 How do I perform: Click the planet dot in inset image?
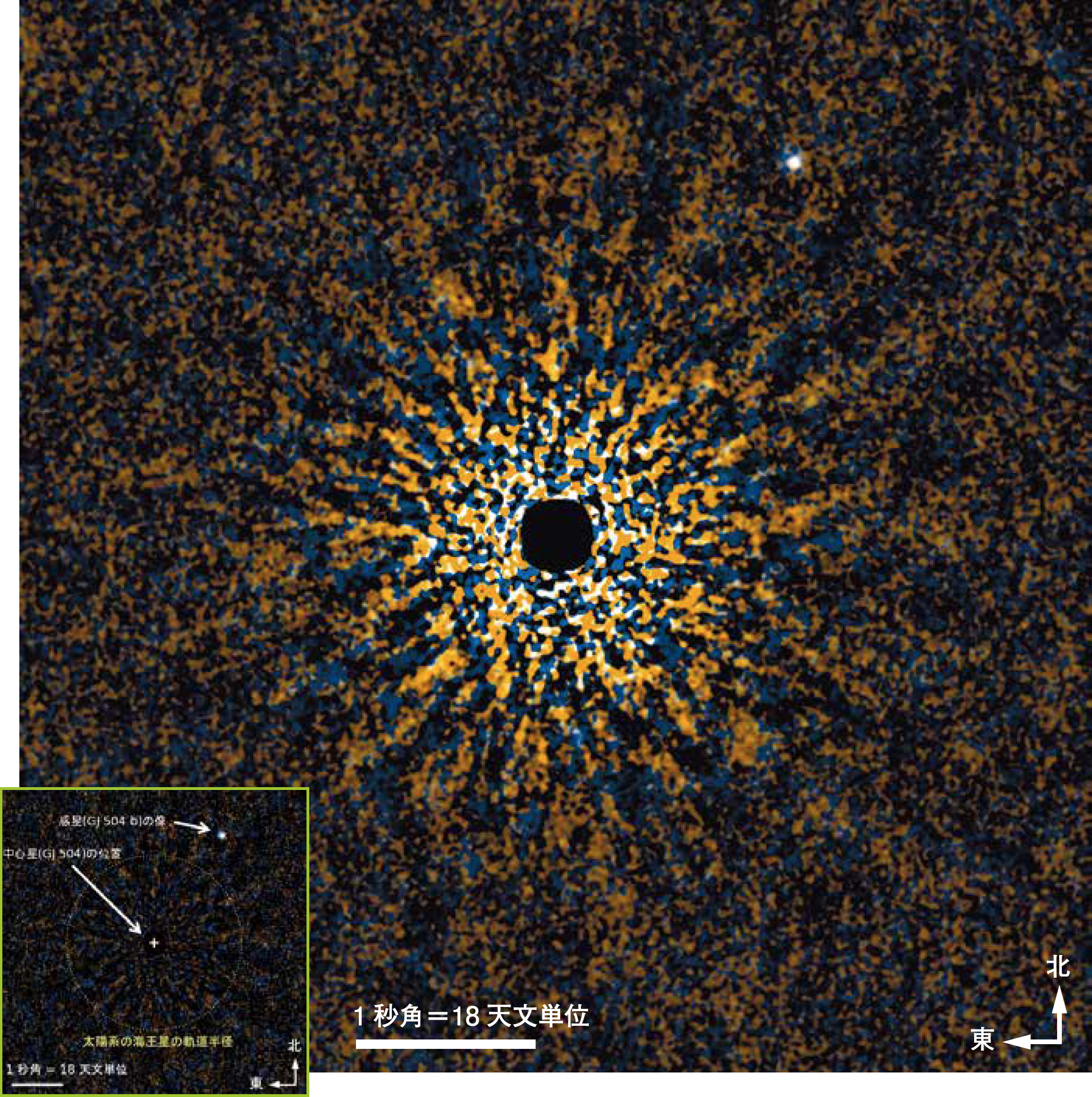[221, 835]
